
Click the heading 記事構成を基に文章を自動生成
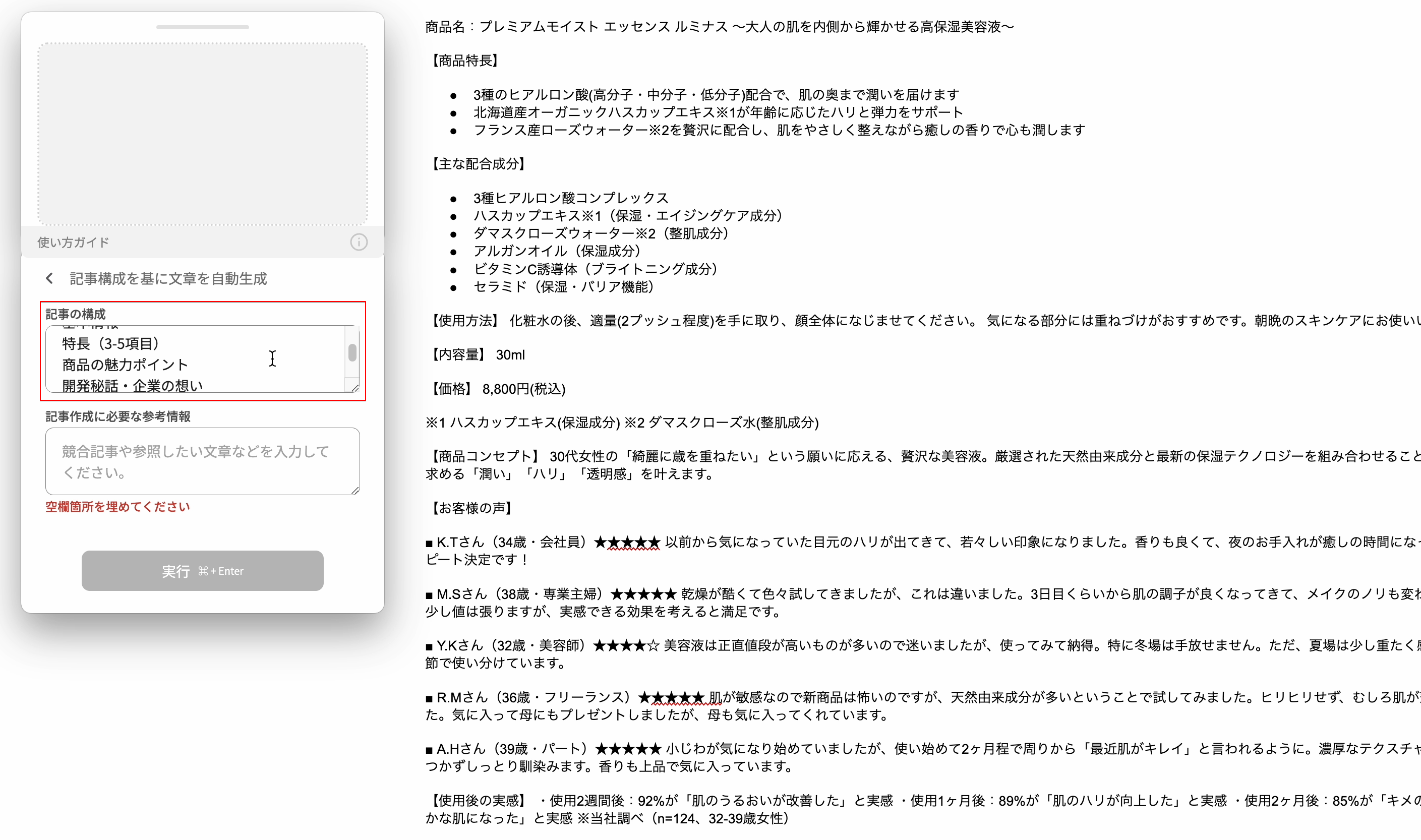[x=168, y=278]
